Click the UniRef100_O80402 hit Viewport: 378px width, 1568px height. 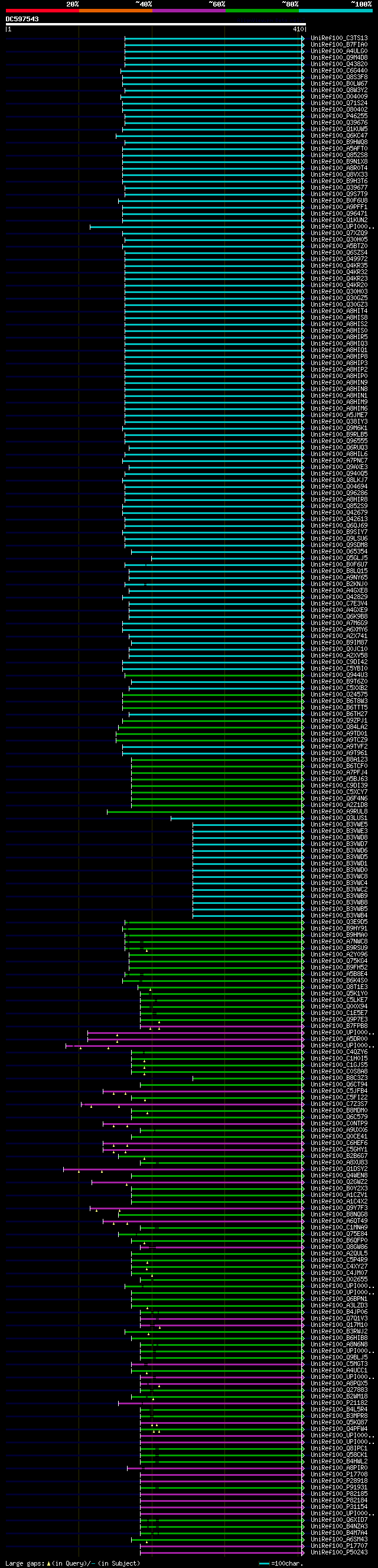tap(339, 109)
